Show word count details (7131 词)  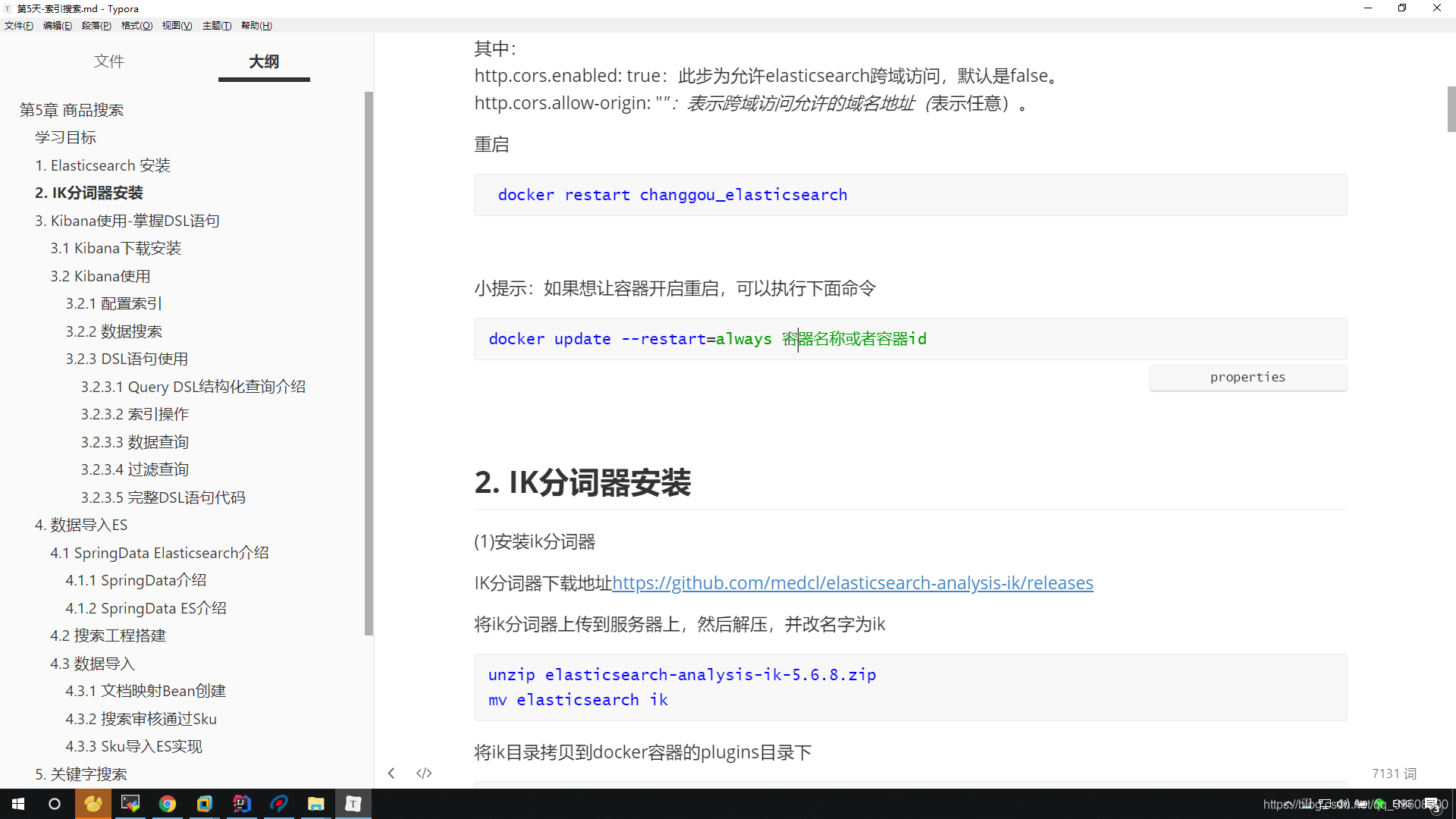1394,773
